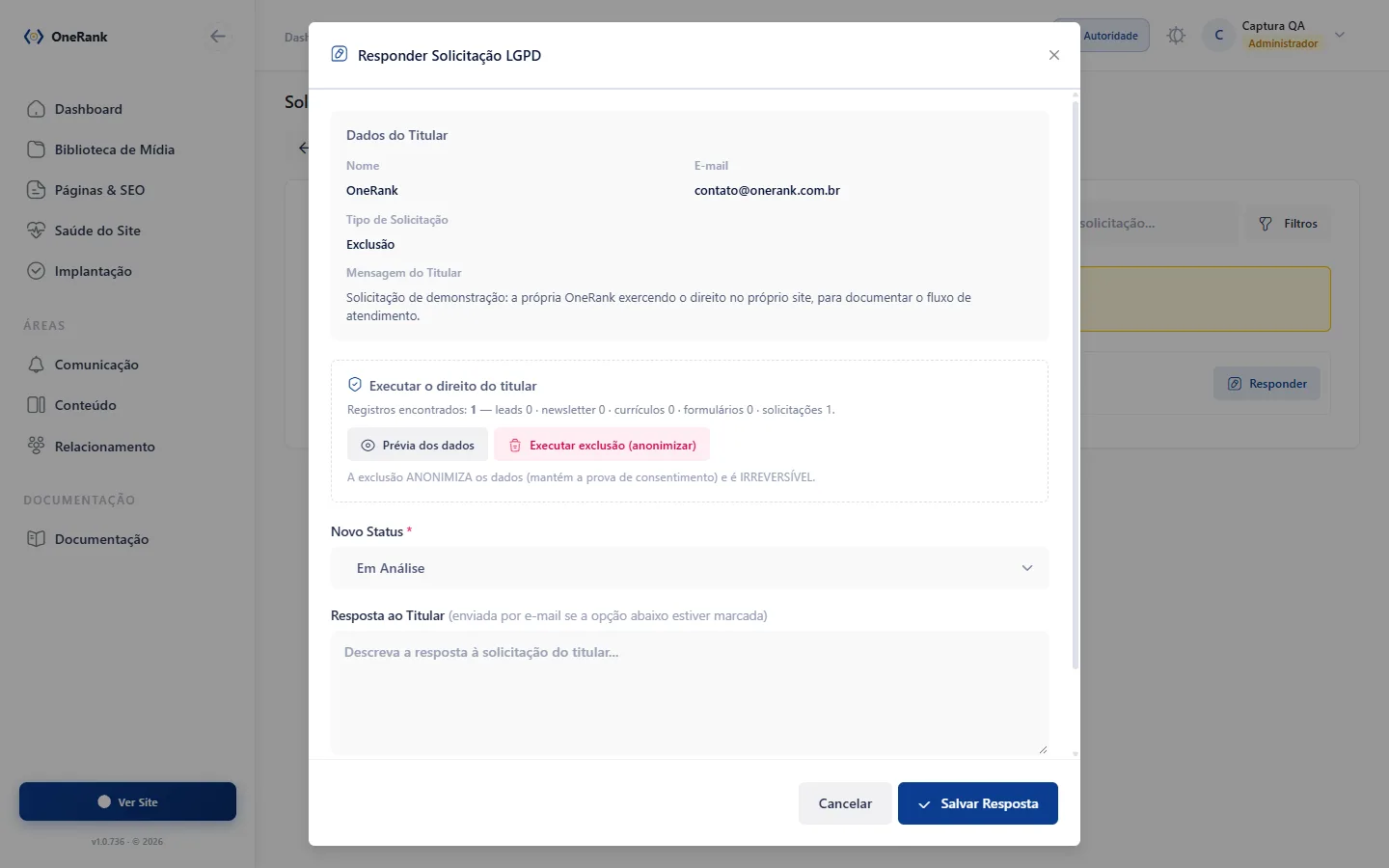Click the Ver Site button
The image size is (1389, 868).
coord(127,801)
